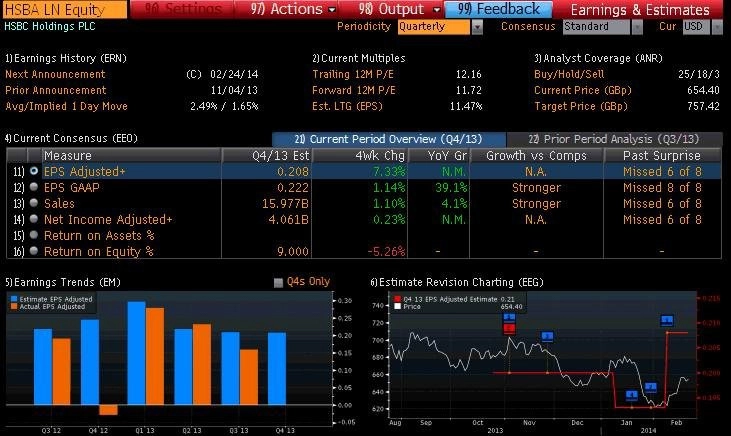The height and width of the screenshot is (436, 731).
Task: Click the white Price legend swatch
Action: (398, 306)
